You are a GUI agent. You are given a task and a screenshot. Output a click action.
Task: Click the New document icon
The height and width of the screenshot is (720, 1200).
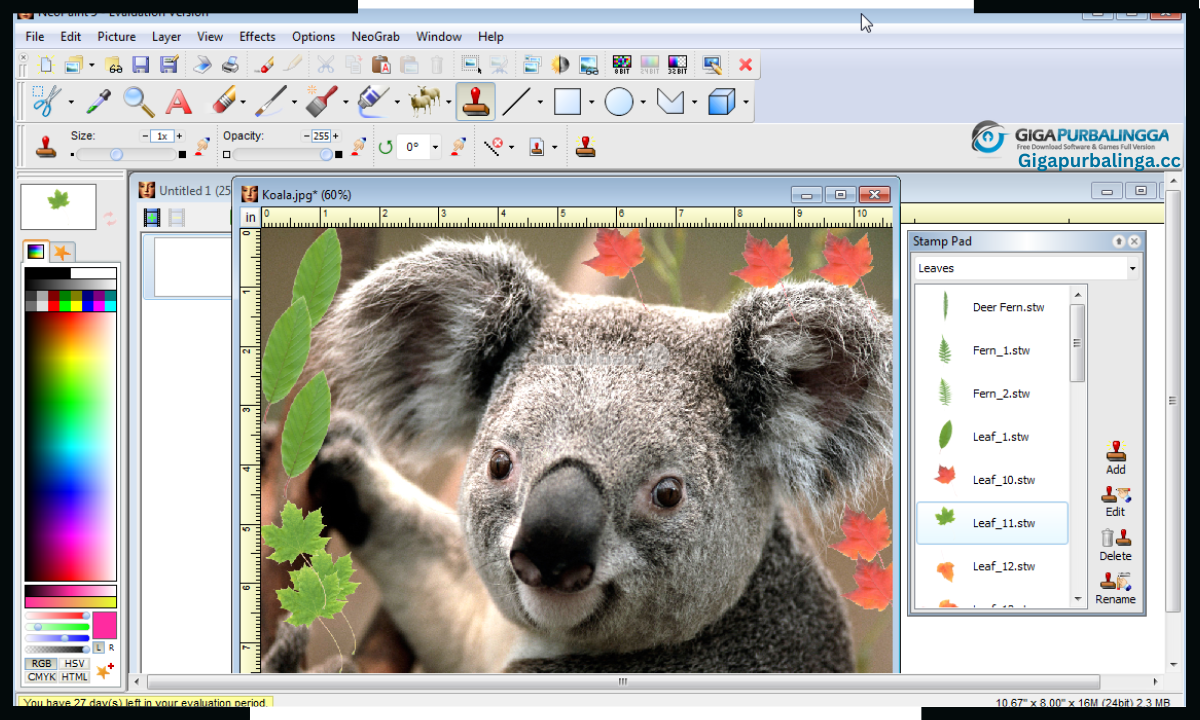pyautogui.click(x=46, y=65)
